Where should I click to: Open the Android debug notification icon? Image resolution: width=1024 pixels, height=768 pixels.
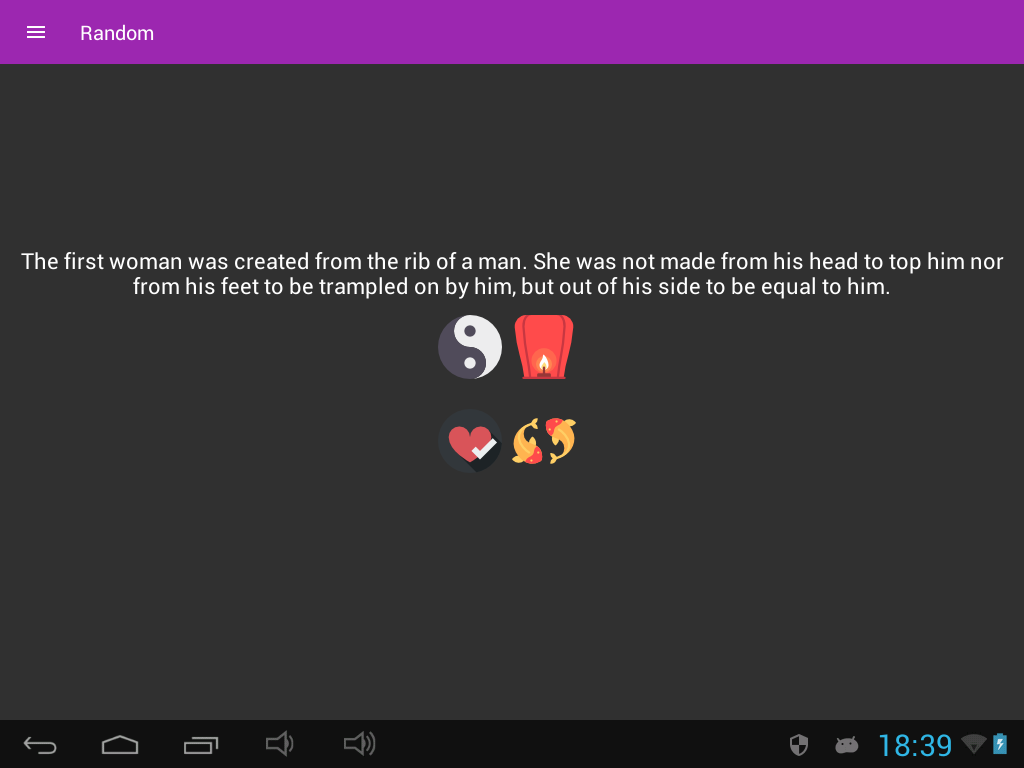pyautogui.click(x=846, y=744)
